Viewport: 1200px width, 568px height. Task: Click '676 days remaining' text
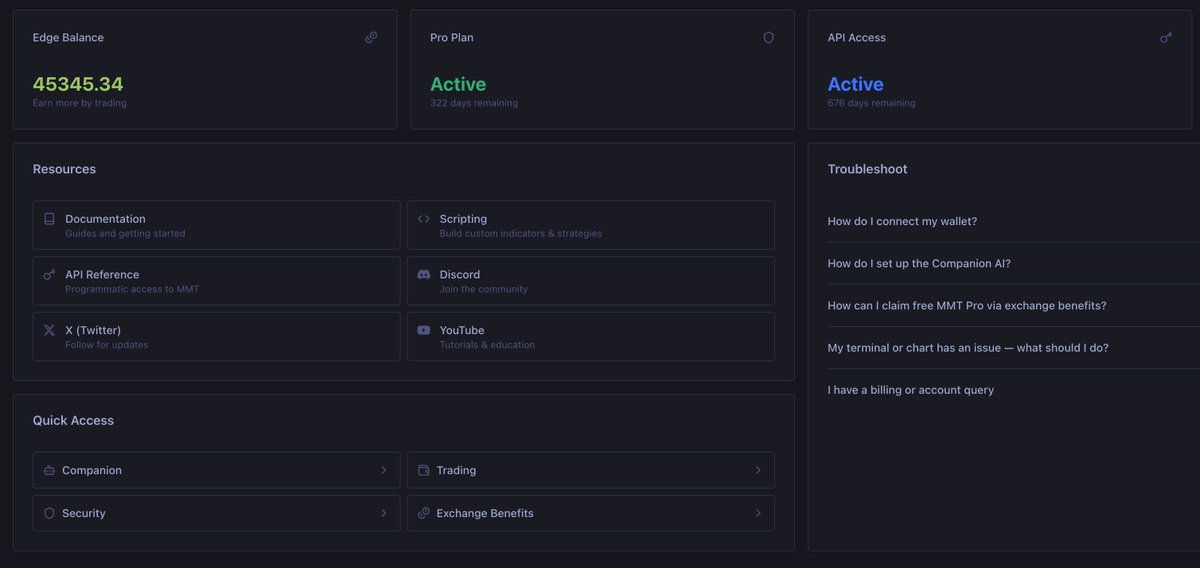[x=871, y=103]
